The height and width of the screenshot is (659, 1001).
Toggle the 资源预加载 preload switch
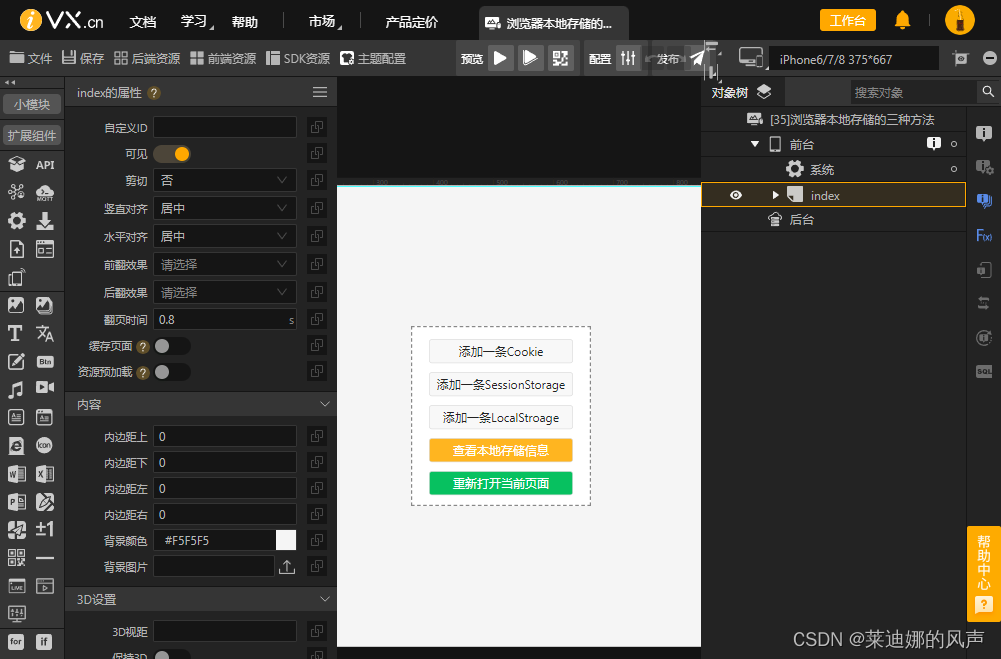pos(172,372)
